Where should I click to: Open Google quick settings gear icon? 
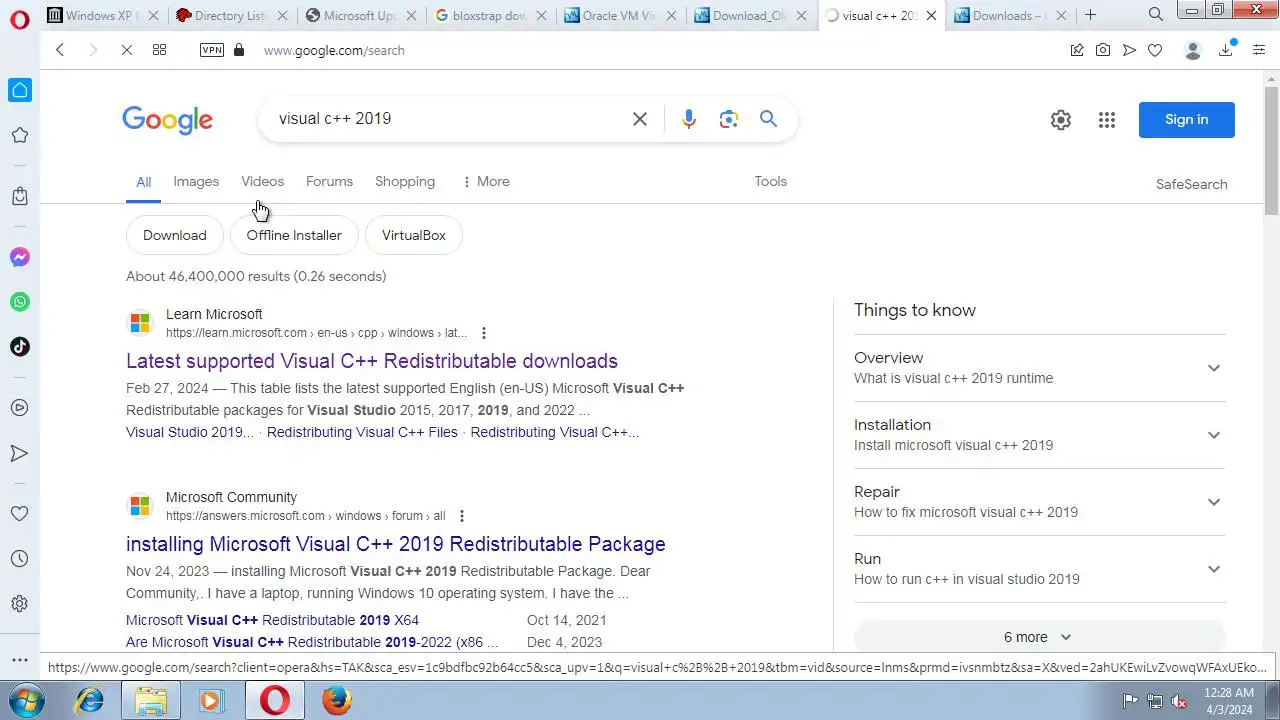coord(1061,120)
